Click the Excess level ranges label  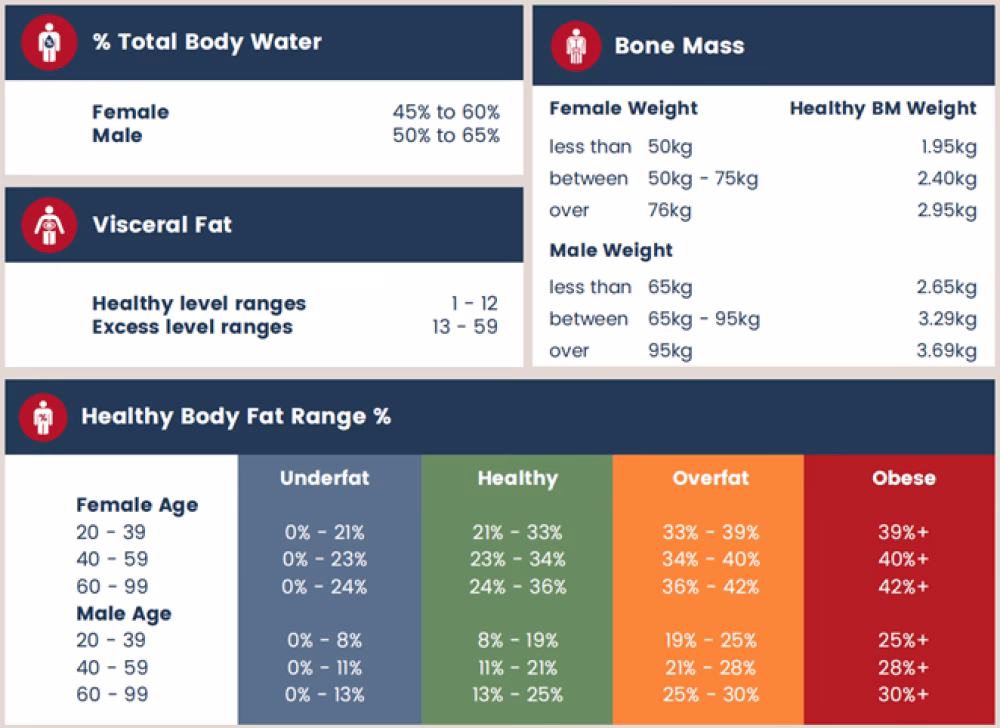click(x=192, y=327)
